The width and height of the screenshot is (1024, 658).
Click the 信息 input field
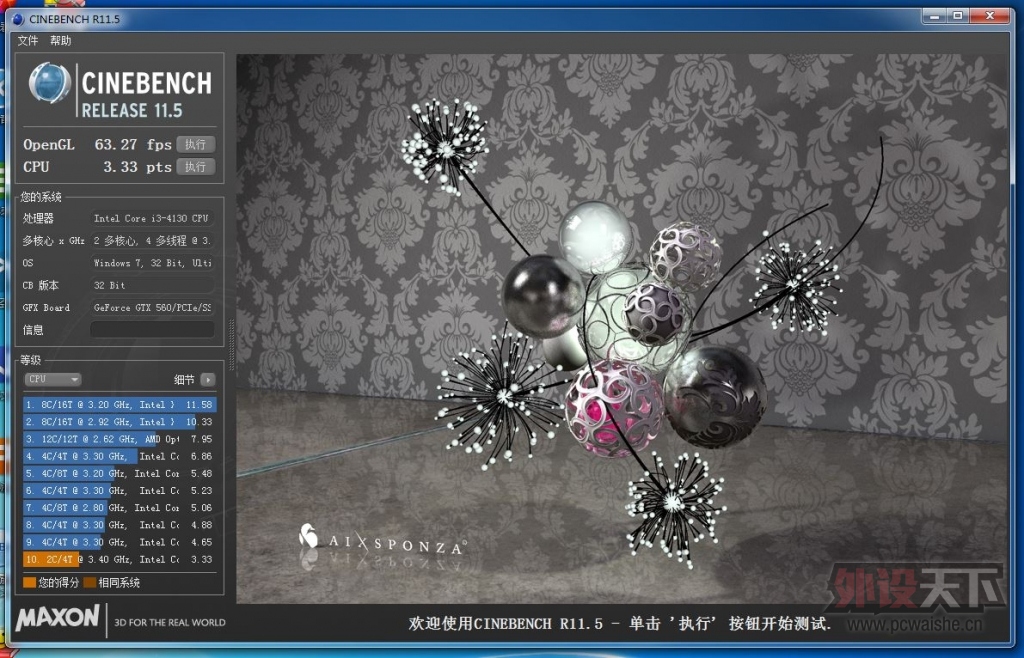click(152, 330)
